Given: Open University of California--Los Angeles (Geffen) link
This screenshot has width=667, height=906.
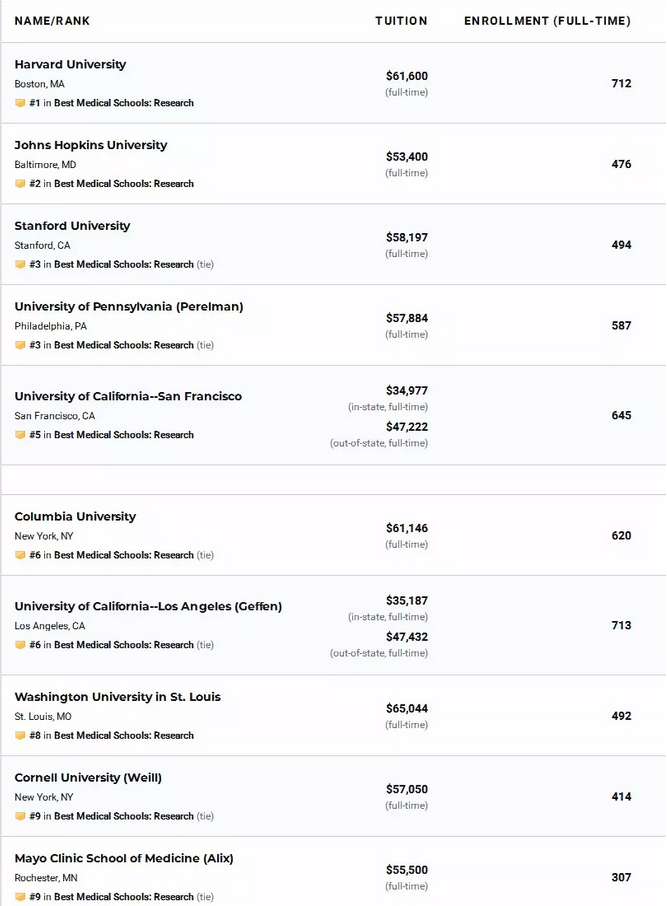Looking at the screenshot, I should coord(148,607).
